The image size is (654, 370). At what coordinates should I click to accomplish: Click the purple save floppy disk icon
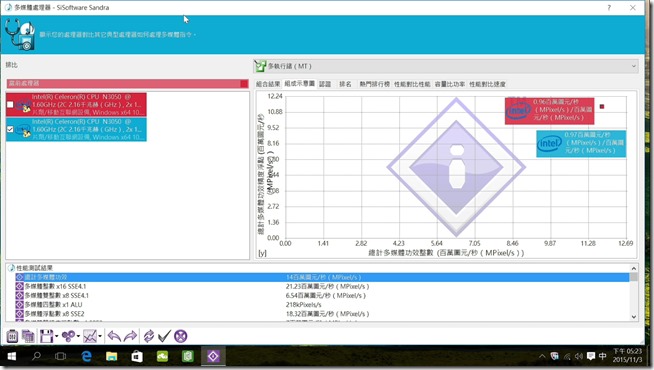click(x=46, y=336)
